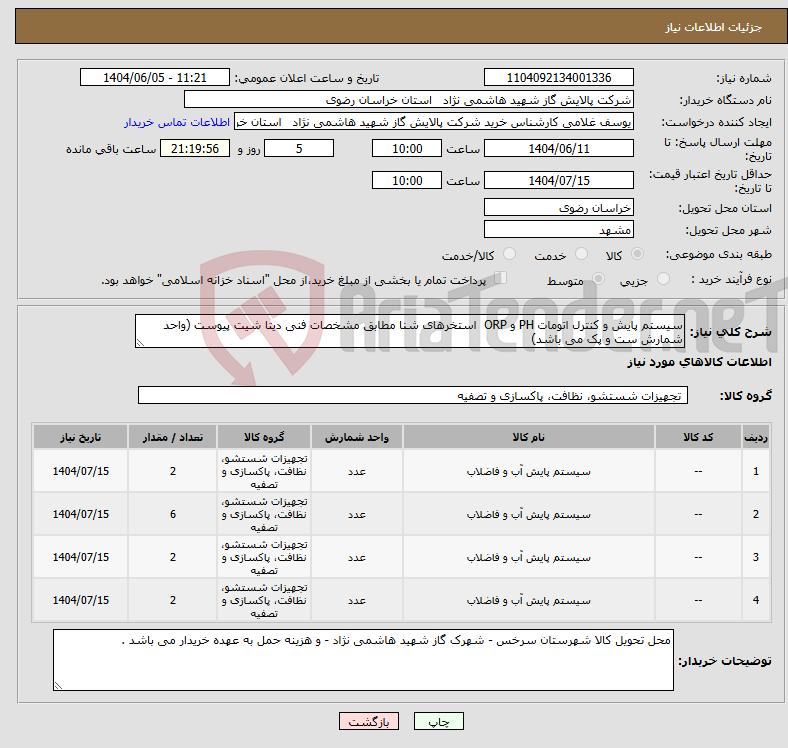Click the شماره نیاز field 1104092134001336
Viewport: 788px width, 748px height.
(558, 77)
